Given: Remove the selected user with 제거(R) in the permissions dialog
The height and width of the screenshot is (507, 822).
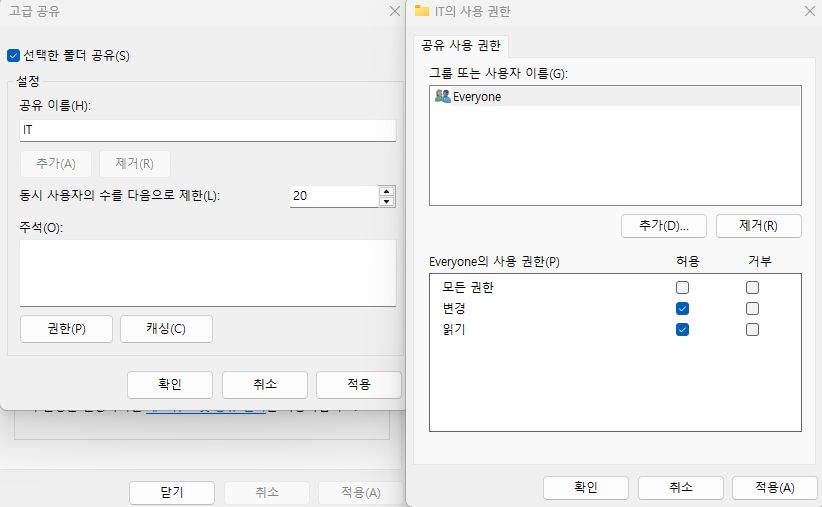Looking at the screenshot, I should (x=759, y=225).
